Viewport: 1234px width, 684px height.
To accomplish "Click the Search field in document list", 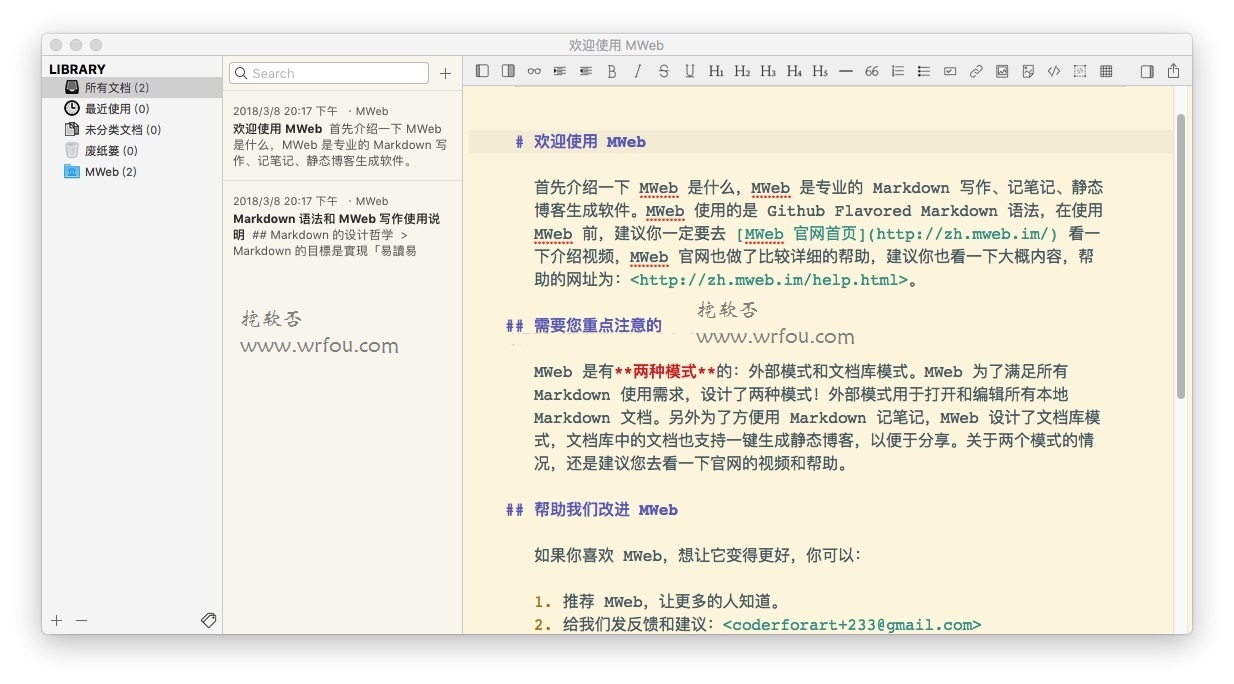I will 329,73.
